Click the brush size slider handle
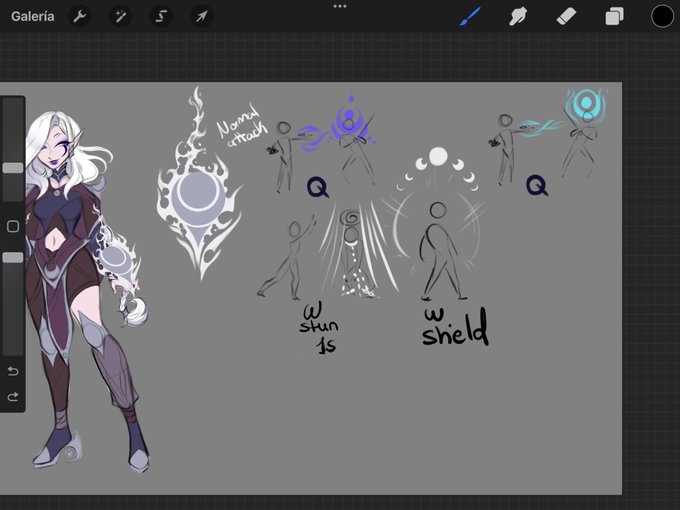This screenshot has width=680, height=510. pos(13,168)
